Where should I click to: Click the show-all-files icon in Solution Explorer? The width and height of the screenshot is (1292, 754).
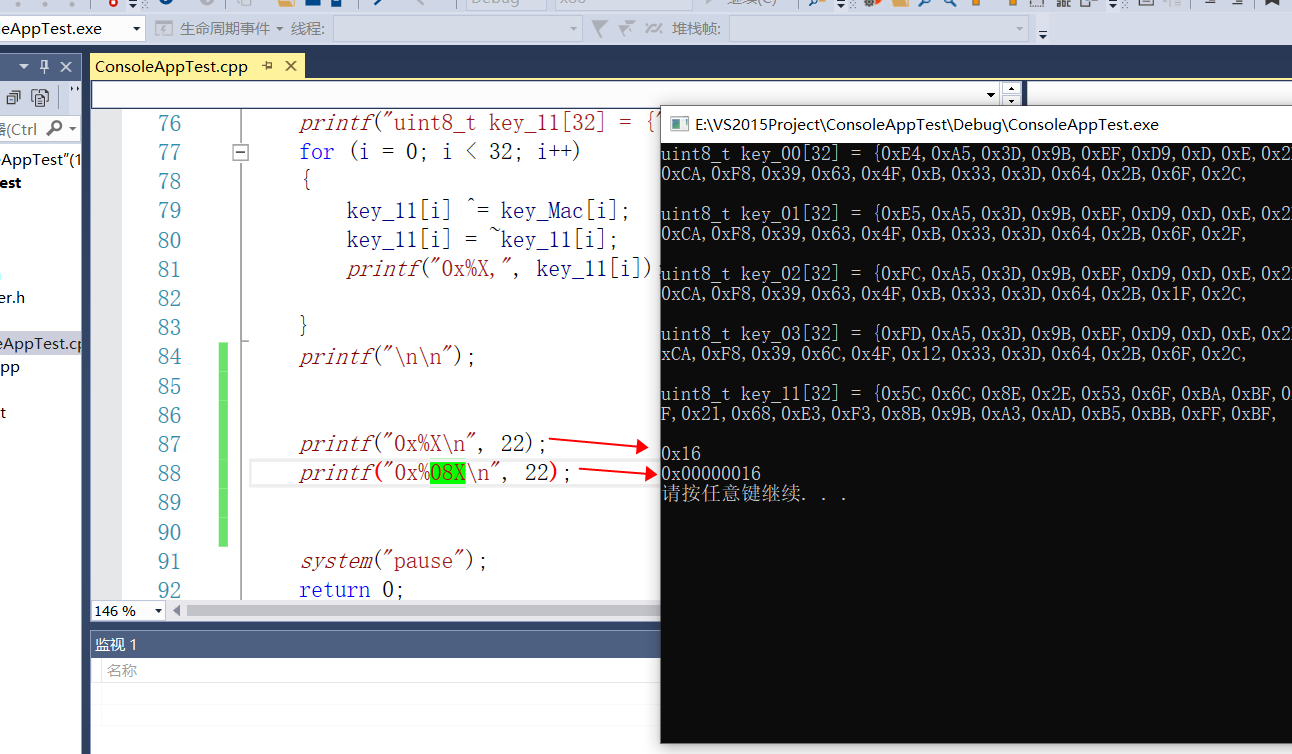40,98
